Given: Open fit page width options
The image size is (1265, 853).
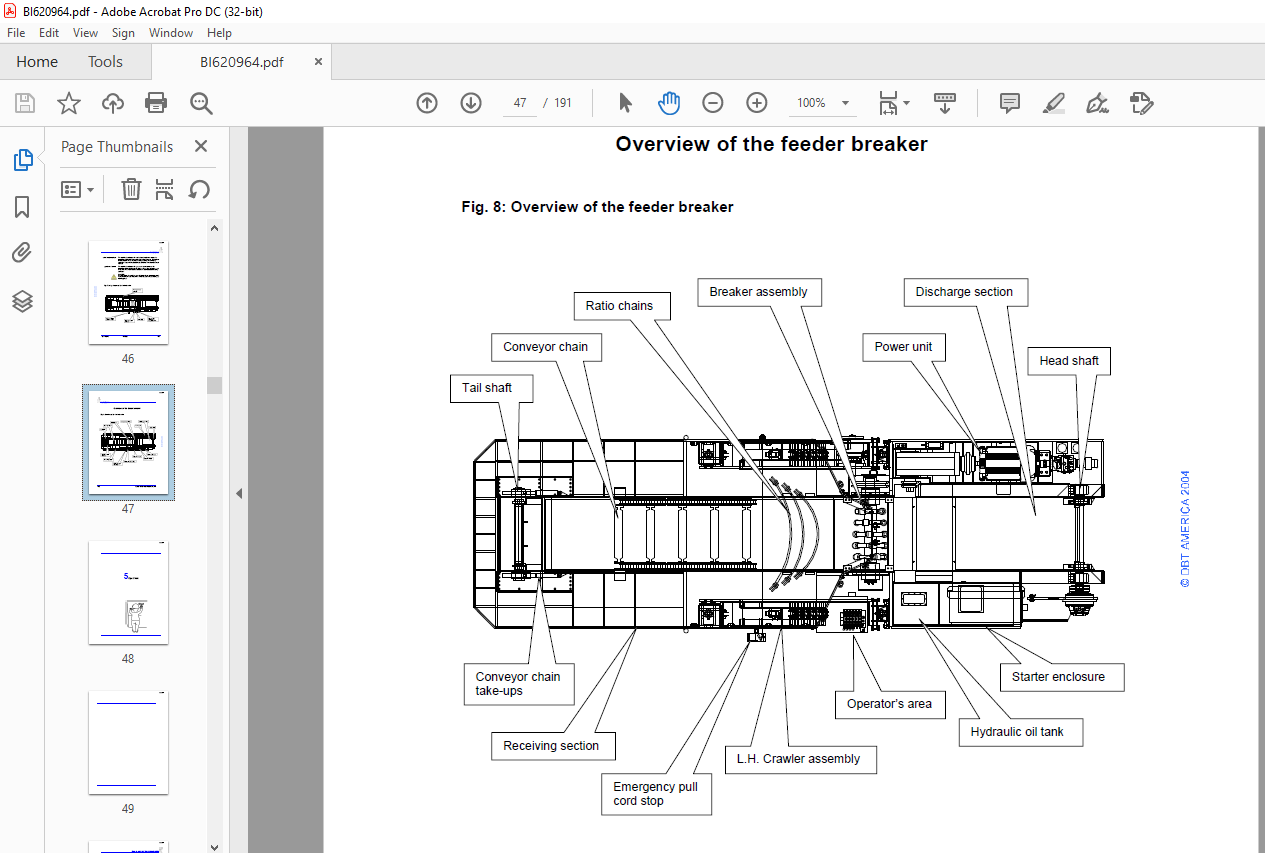Looking at the screenshot, I should click(x=894, y=103).
